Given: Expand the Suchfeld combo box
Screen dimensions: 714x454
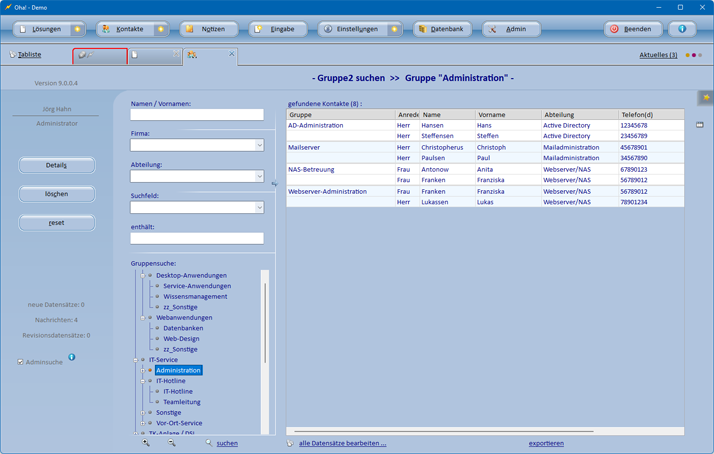Looking at the screenshot, I should [259, 208].
